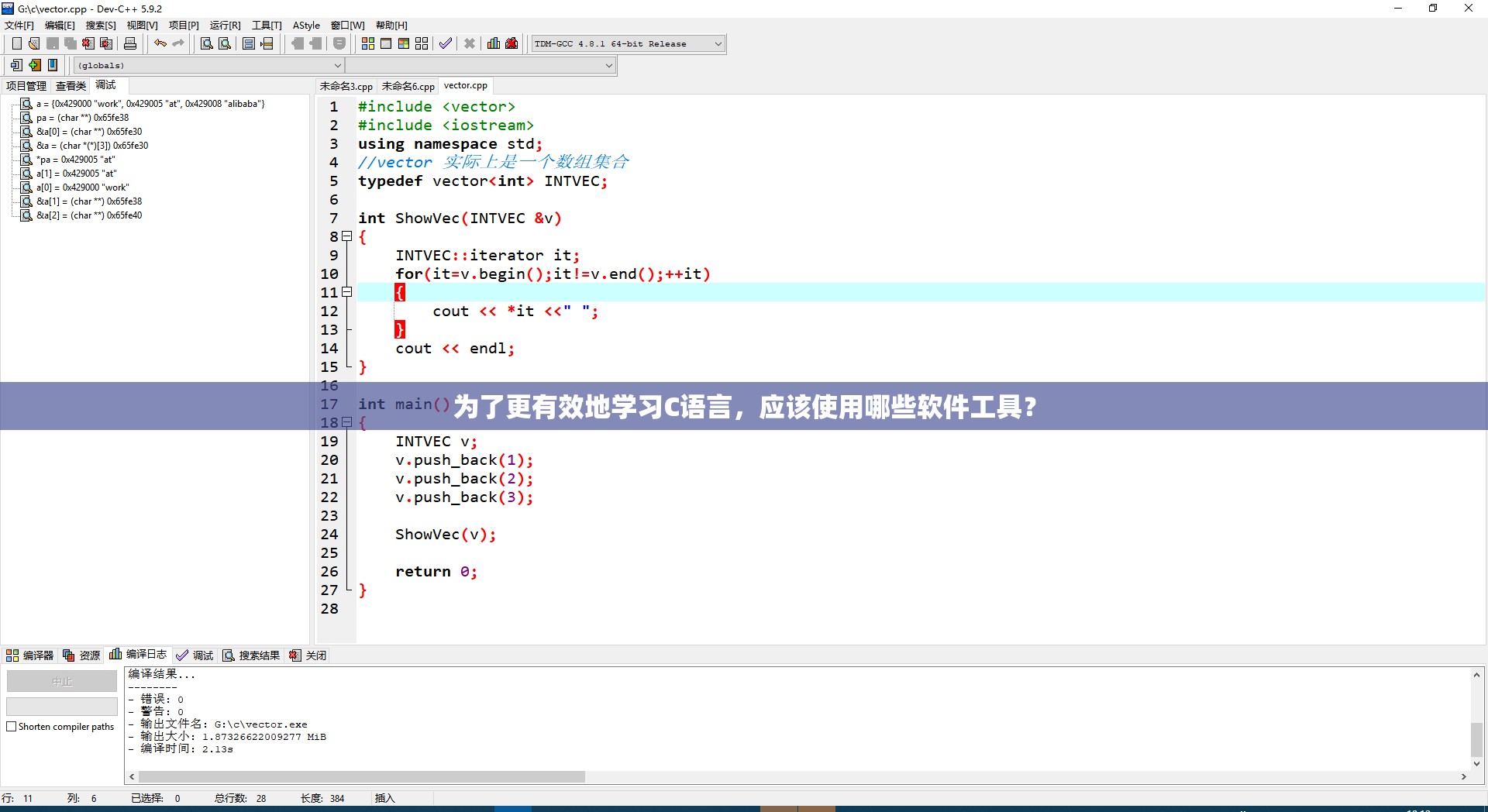
Task: Open the 编辑[E] menu
Action: (x=60, y=26)
